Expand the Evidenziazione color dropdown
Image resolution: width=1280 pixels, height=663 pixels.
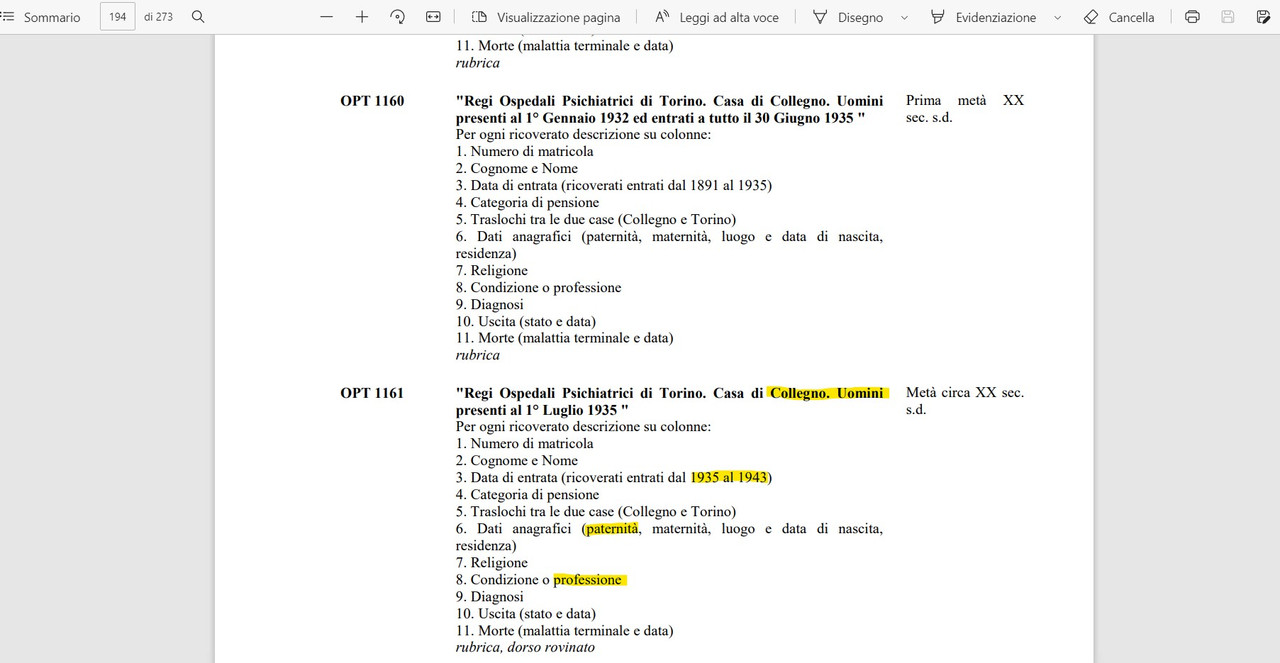pyautogui.click(x=1058, y=17)
